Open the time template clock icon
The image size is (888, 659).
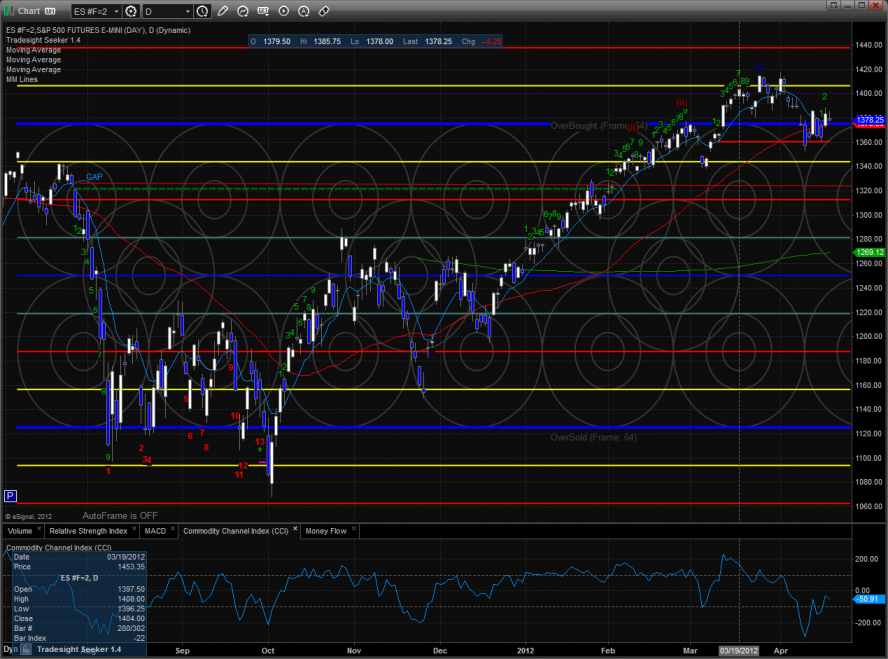click(x=203, y=12)
